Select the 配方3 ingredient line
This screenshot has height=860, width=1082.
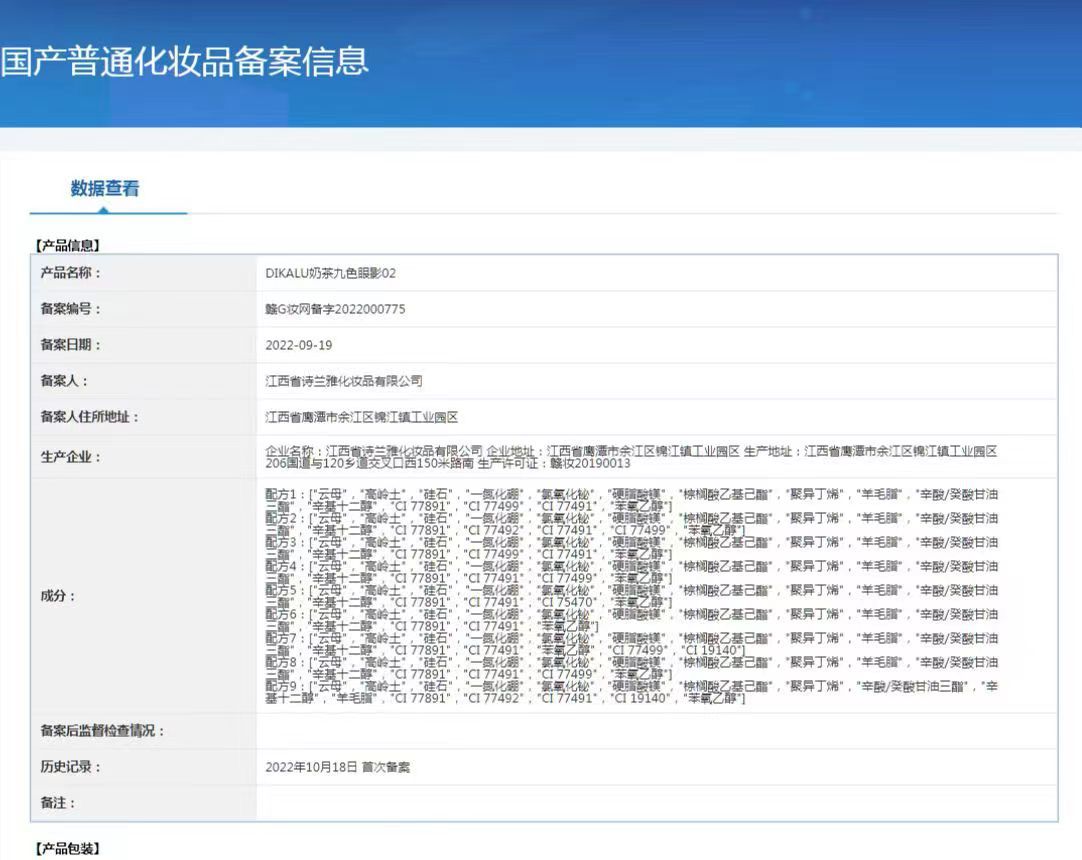[631, 548]
